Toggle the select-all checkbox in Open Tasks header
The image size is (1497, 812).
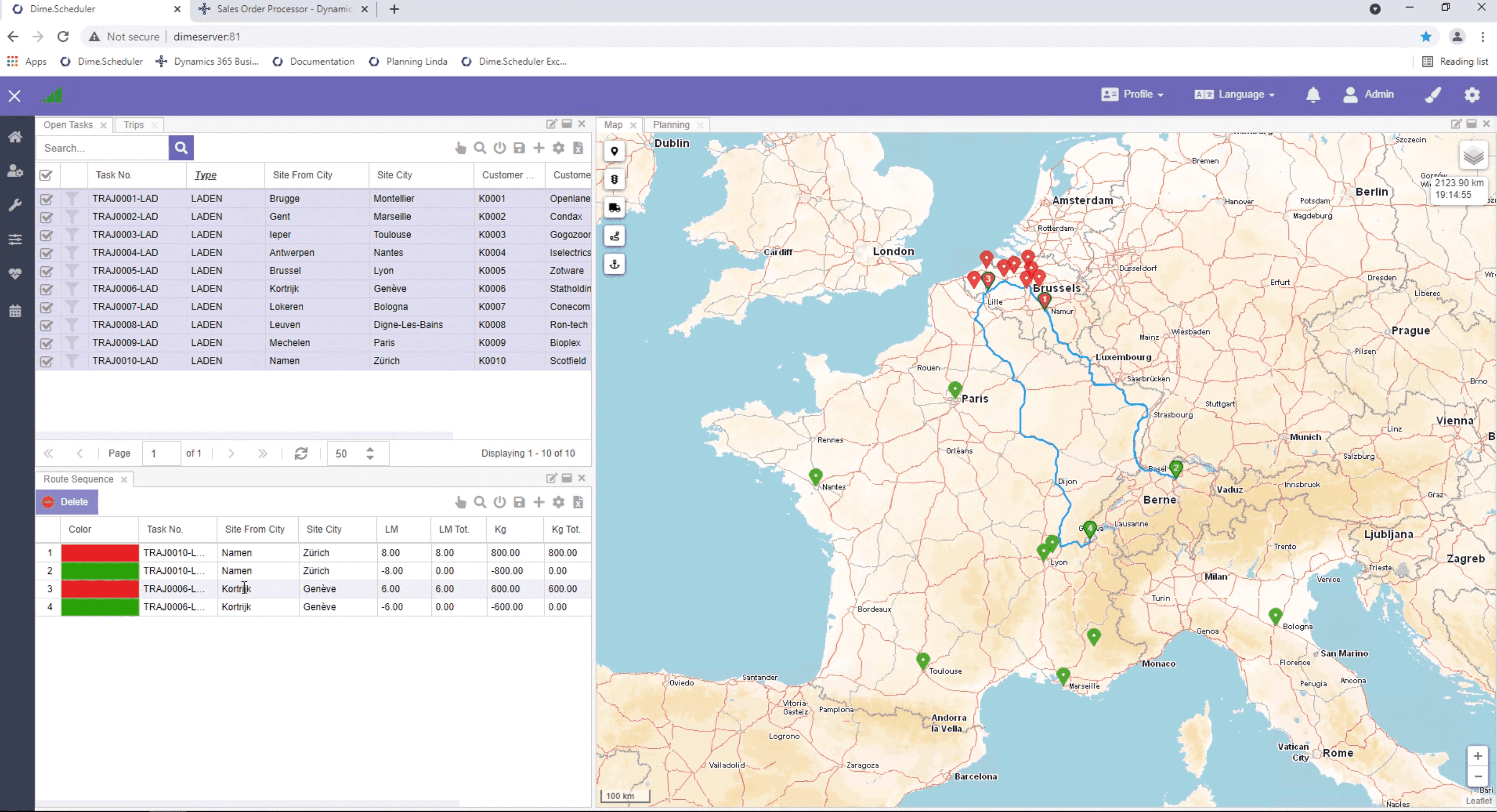click(47, 175)
